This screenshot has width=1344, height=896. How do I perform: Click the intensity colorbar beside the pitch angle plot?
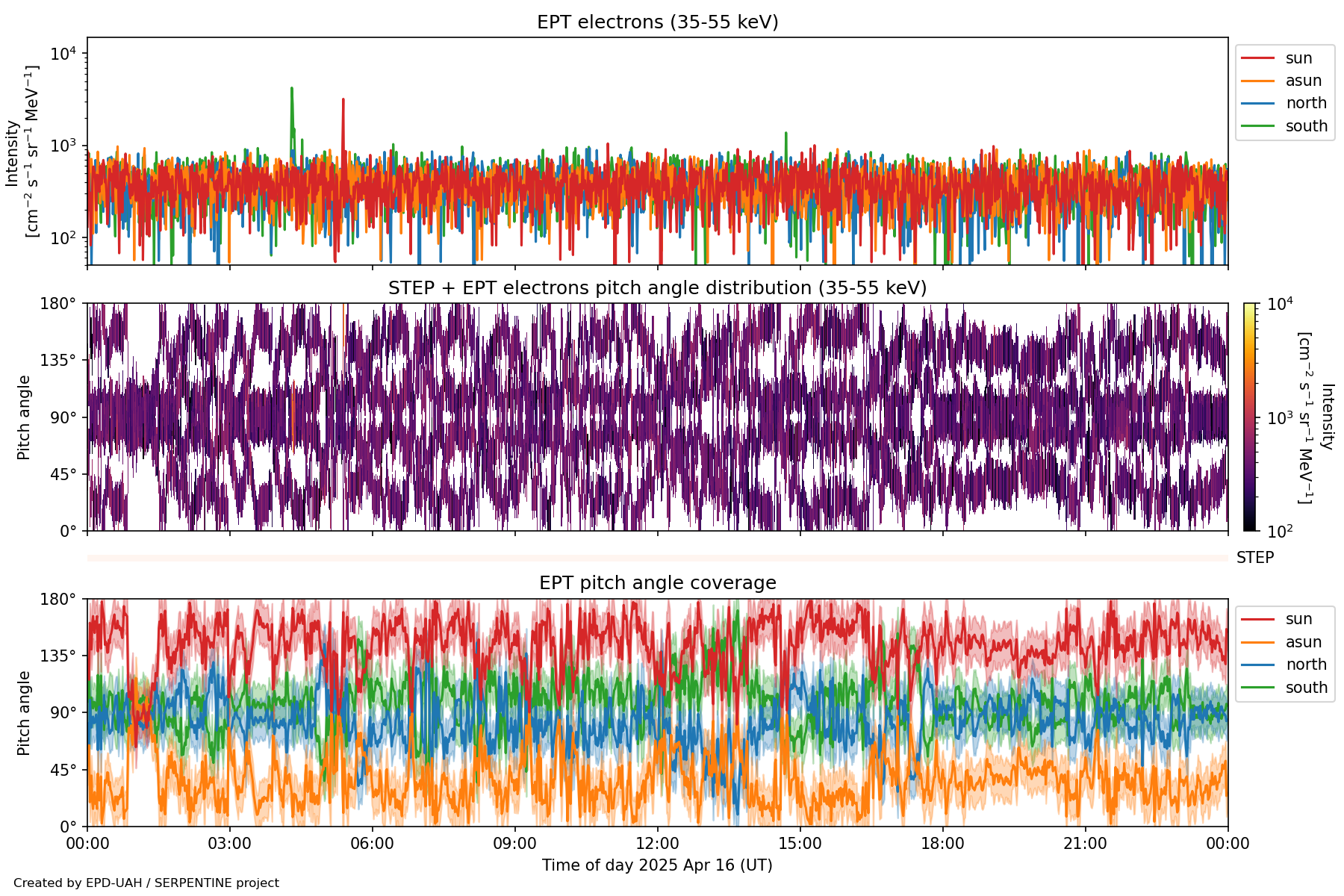pyautogui.click(x=1249, y=417)
